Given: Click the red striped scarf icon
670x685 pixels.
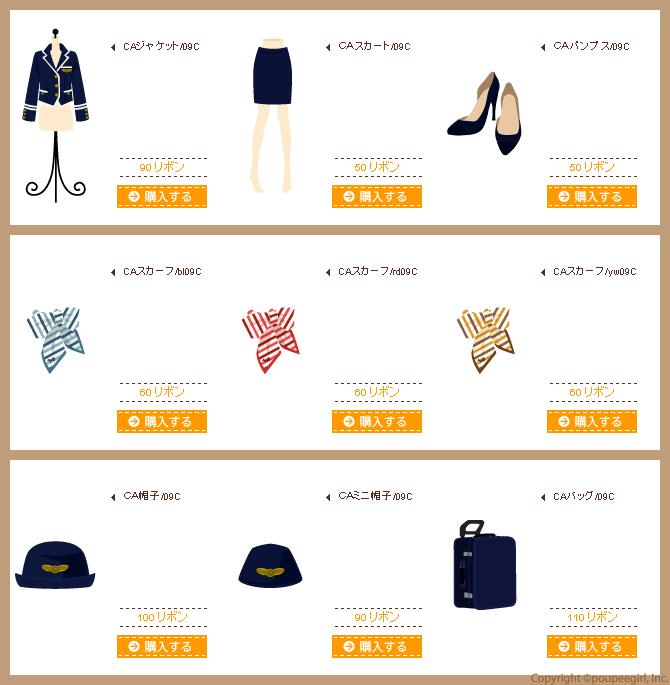Looking at the screenshot, I should [271, 340].
